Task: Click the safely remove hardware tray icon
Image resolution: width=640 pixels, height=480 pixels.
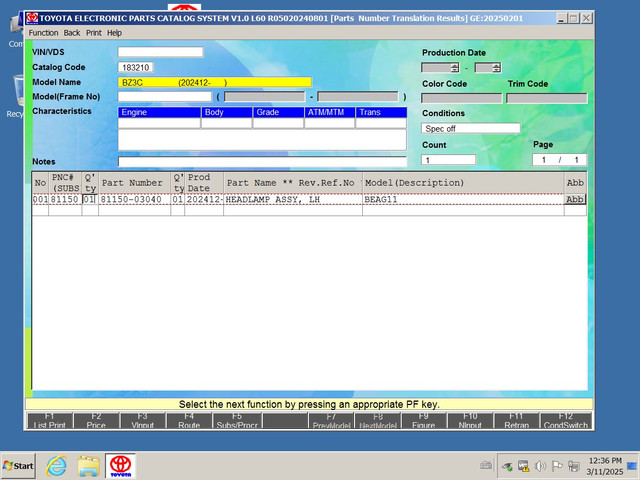Action: [507, 466]
